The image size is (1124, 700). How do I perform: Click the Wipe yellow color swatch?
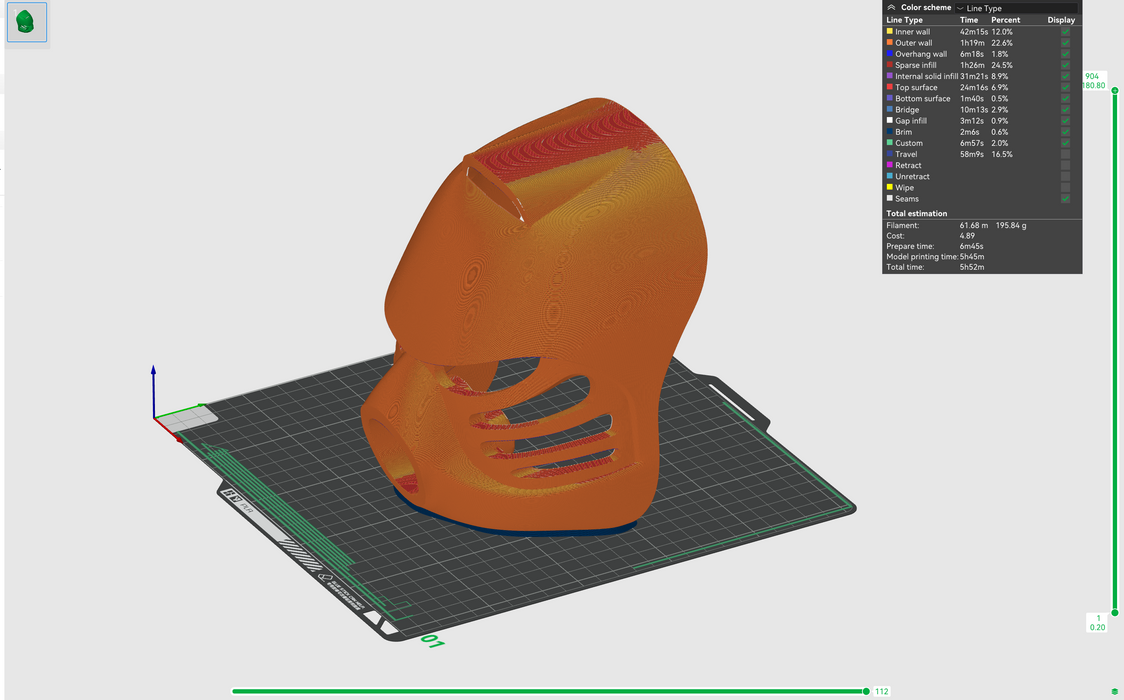coord(890,188)
